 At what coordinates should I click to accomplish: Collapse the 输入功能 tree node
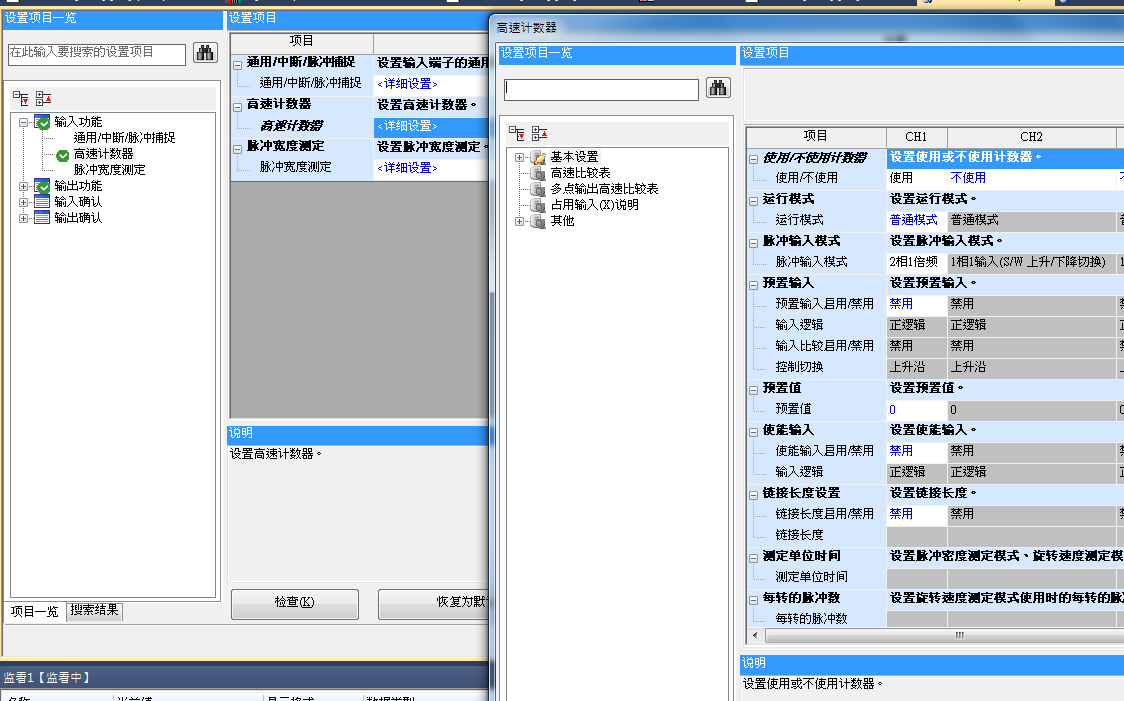click(24, 122)
